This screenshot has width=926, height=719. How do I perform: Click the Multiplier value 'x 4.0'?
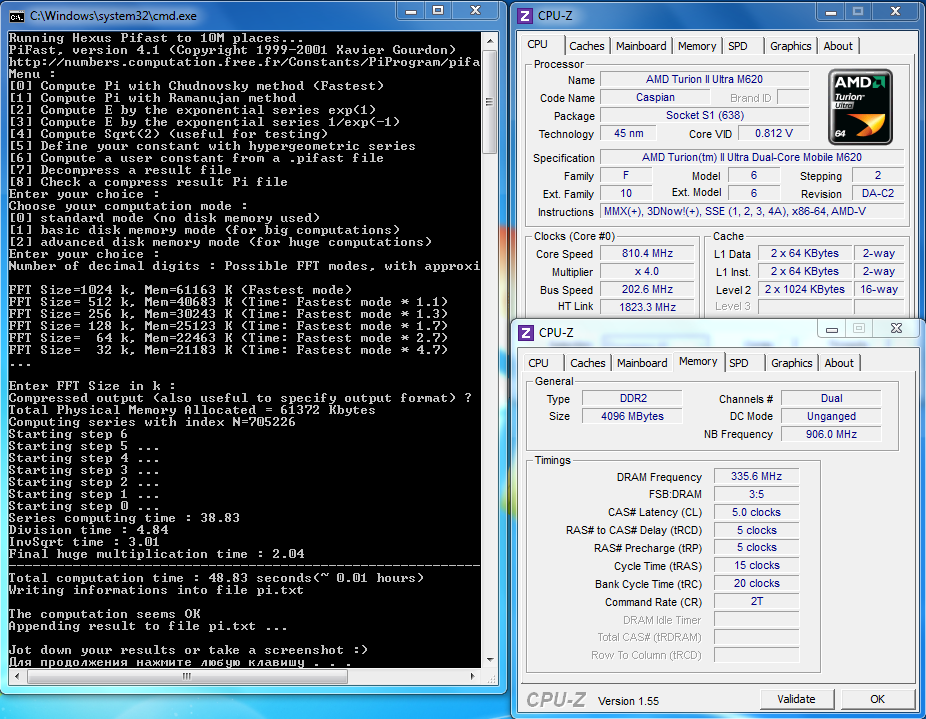[x=647, y=272]
